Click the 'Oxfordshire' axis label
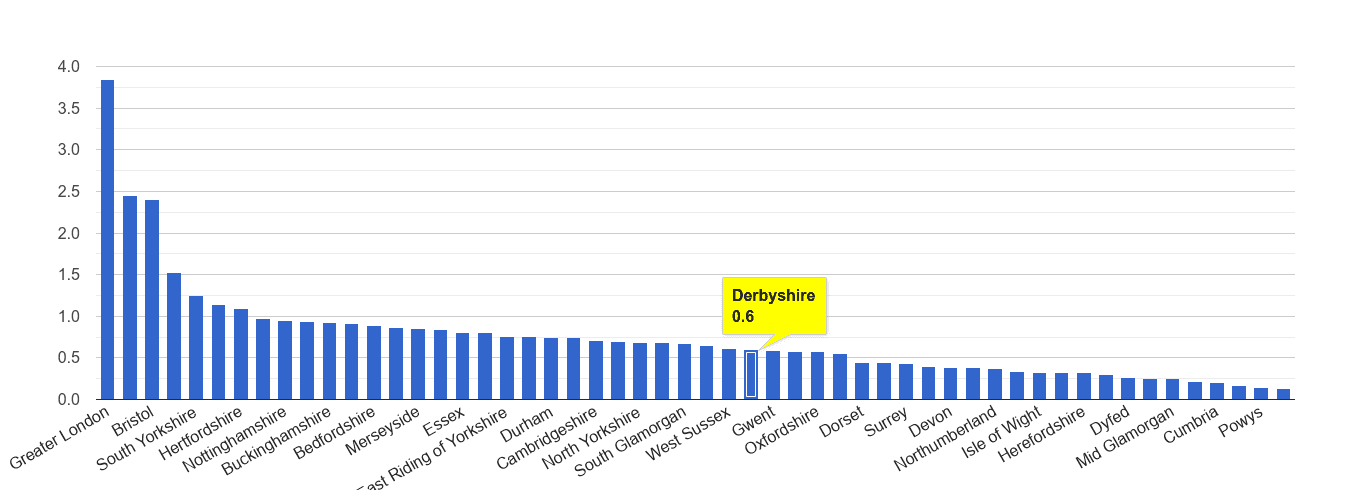 783,430
